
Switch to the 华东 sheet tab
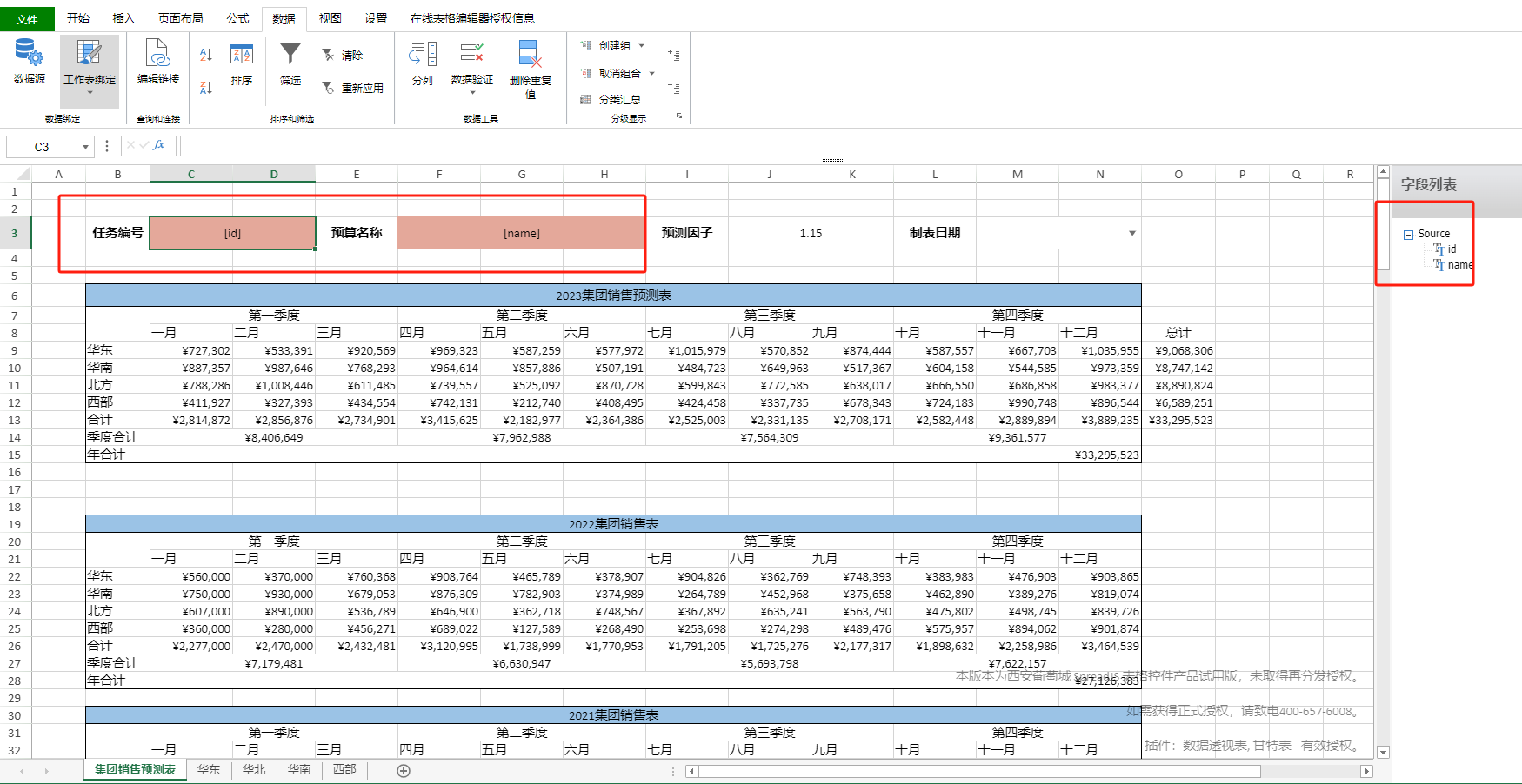pos(209,770)
